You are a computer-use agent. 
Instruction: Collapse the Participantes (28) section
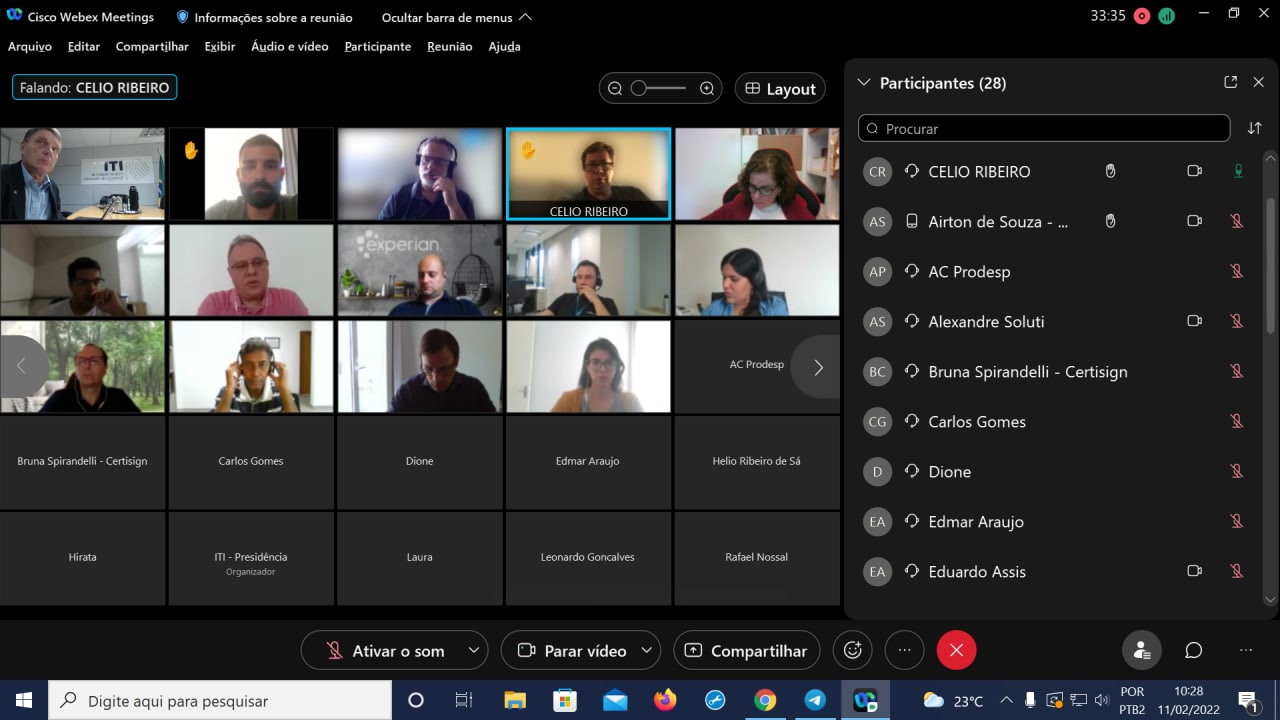(864, 83)
